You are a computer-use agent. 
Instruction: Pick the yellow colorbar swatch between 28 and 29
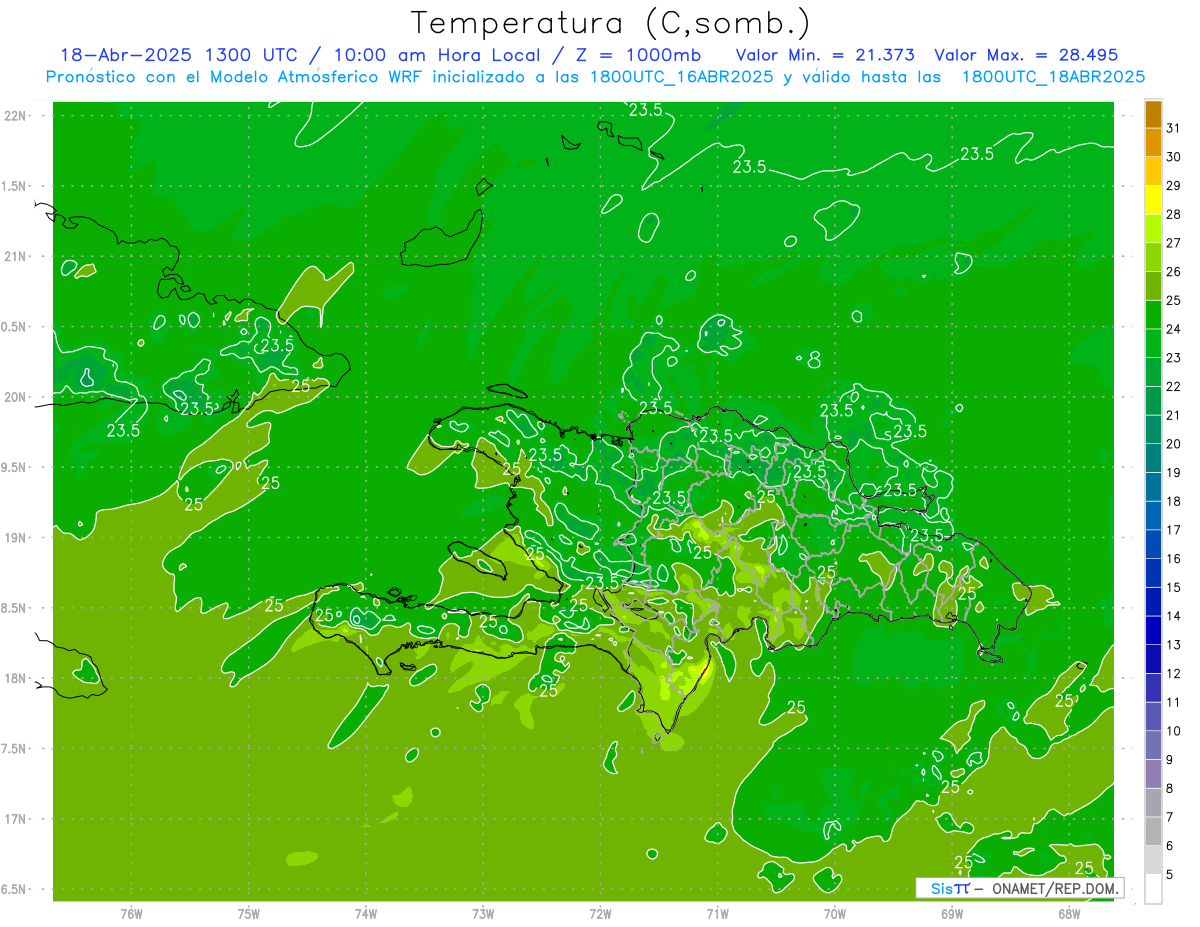click(1153, 200)
